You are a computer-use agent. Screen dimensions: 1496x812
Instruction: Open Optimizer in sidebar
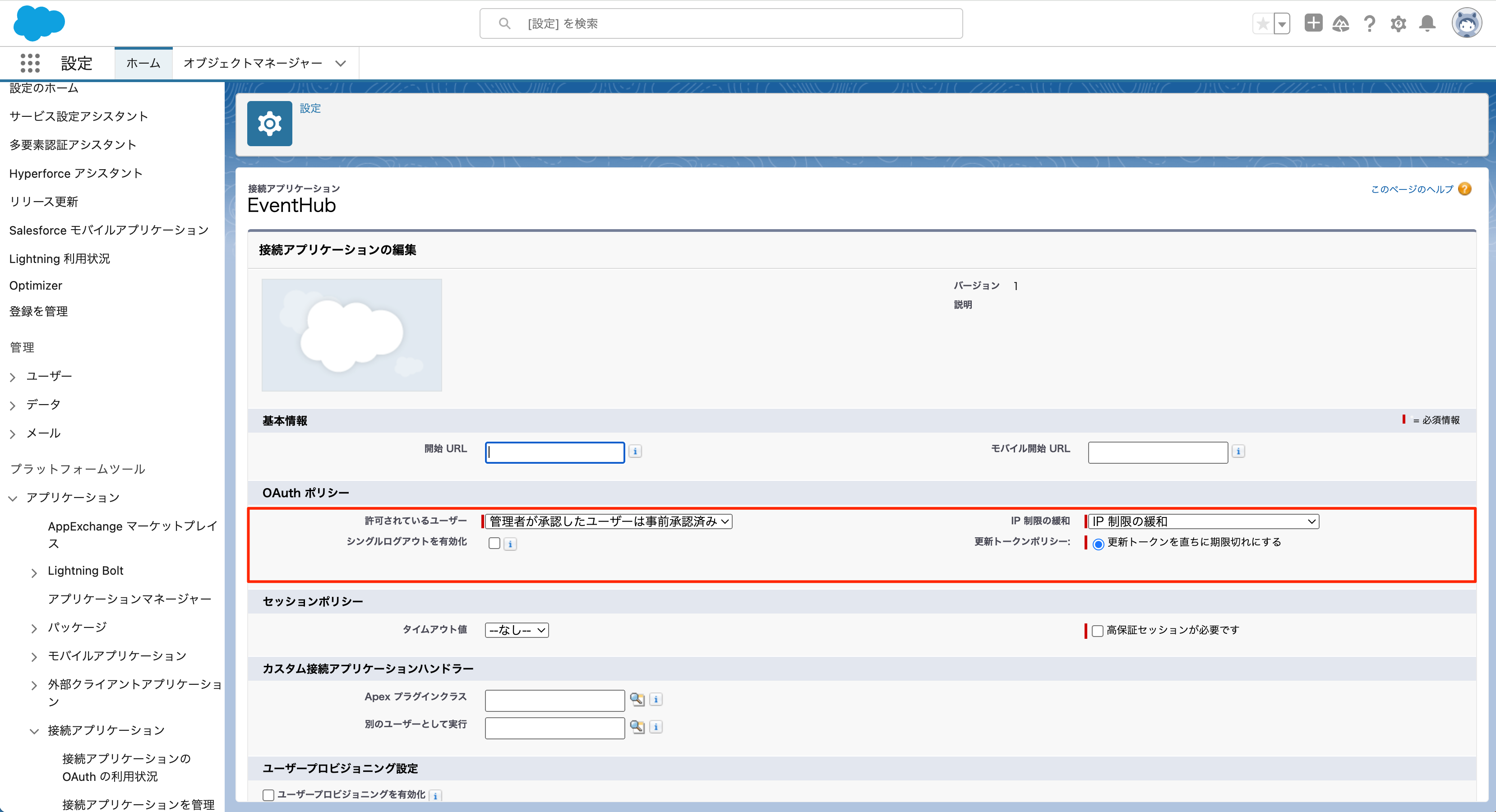point(36,285)
